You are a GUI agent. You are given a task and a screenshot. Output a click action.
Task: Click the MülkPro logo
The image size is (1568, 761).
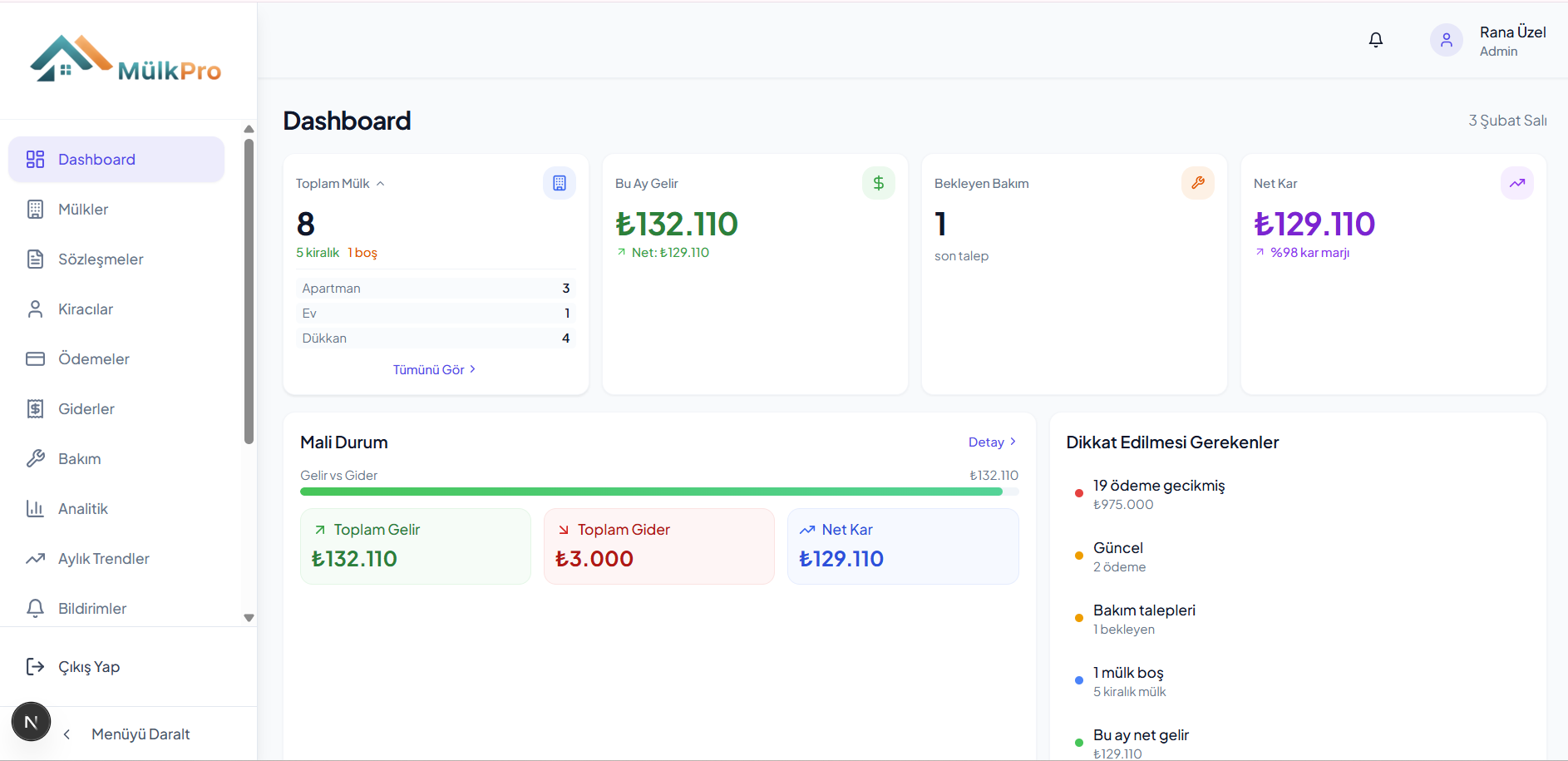click(x=126, y=60)
